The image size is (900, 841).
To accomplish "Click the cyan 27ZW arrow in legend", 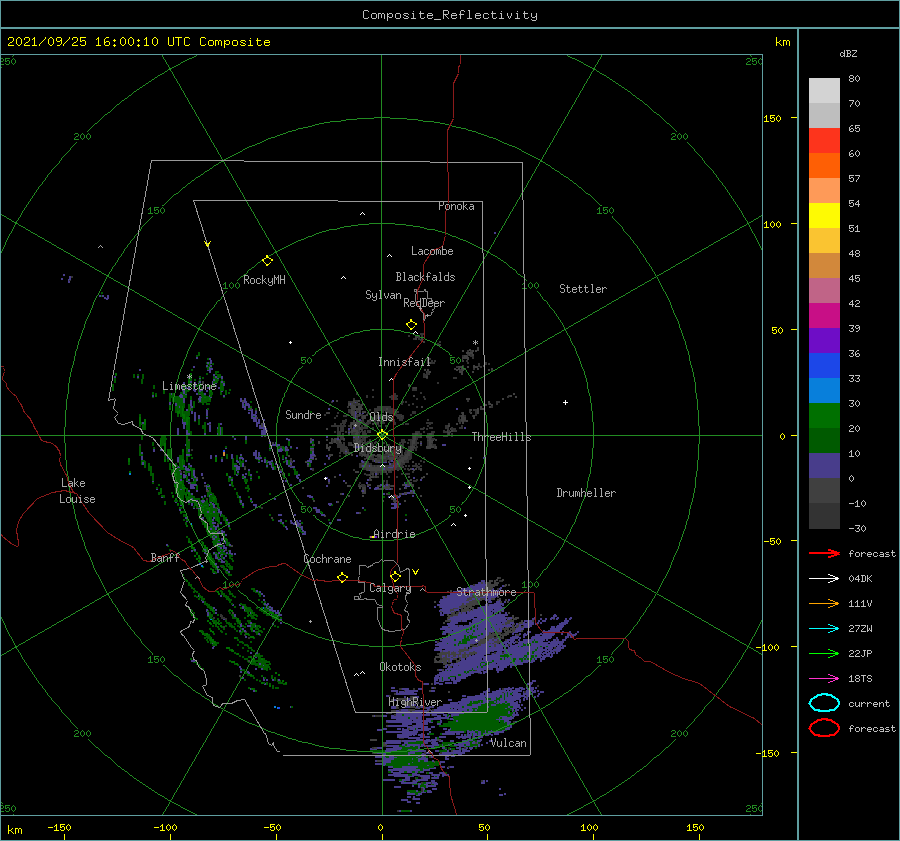I will click(x=824, y=629).
